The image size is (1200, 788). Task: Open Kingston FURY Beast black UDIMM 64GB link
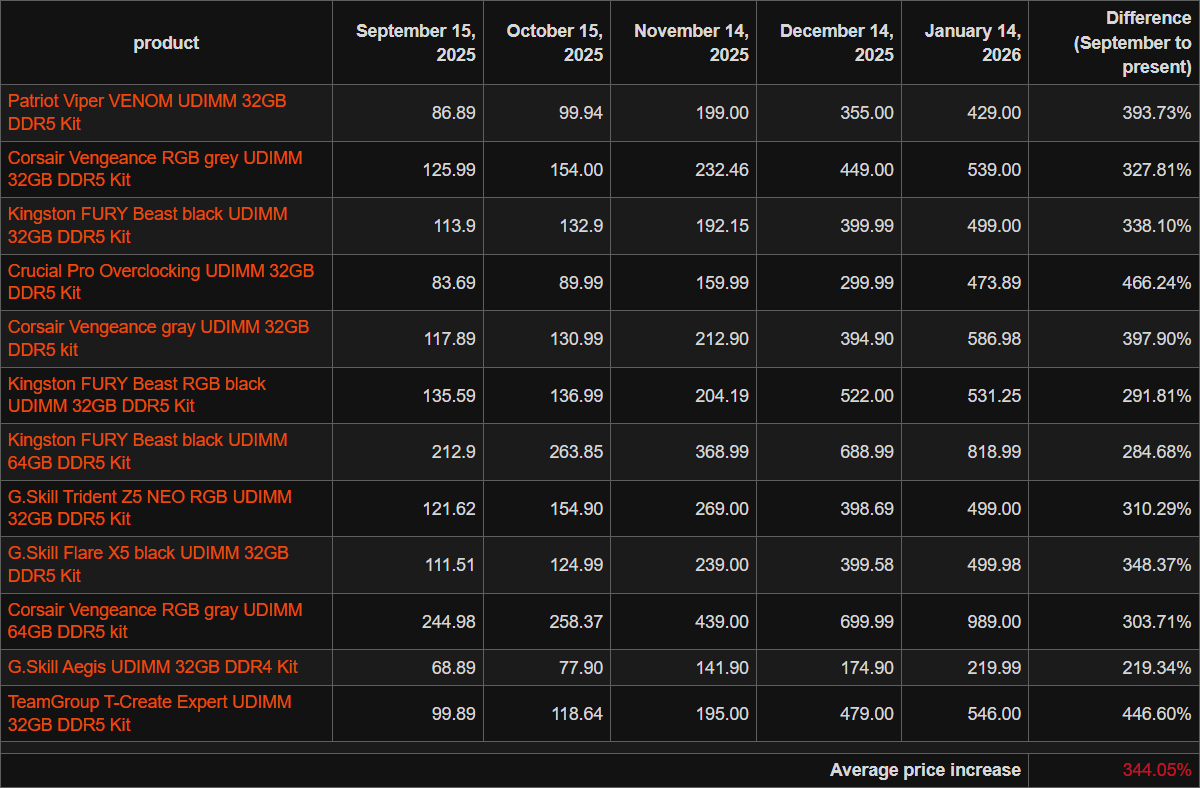[x=148, y=451]
